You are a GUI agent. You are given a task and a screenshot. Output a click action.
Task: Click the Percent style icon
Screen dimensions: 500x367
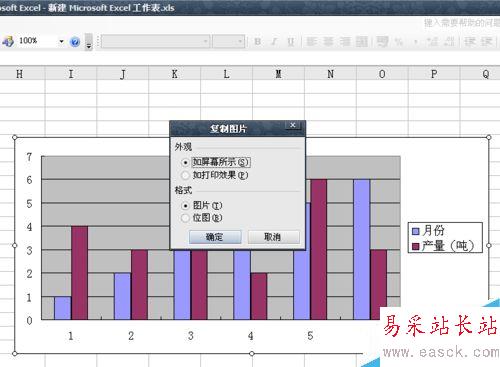pos(399,42)
